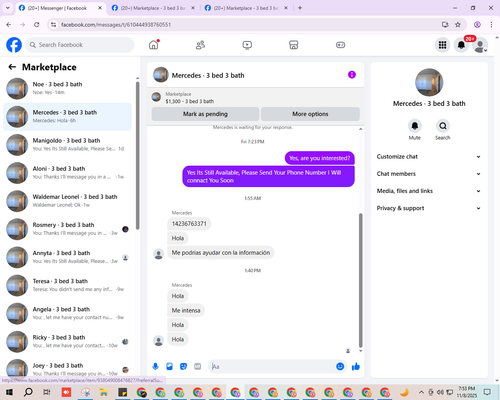Go back in browser history
Image resolution: width=500 pixels, height=400 pixels.
pyautogui.click(x=9, y=25)
